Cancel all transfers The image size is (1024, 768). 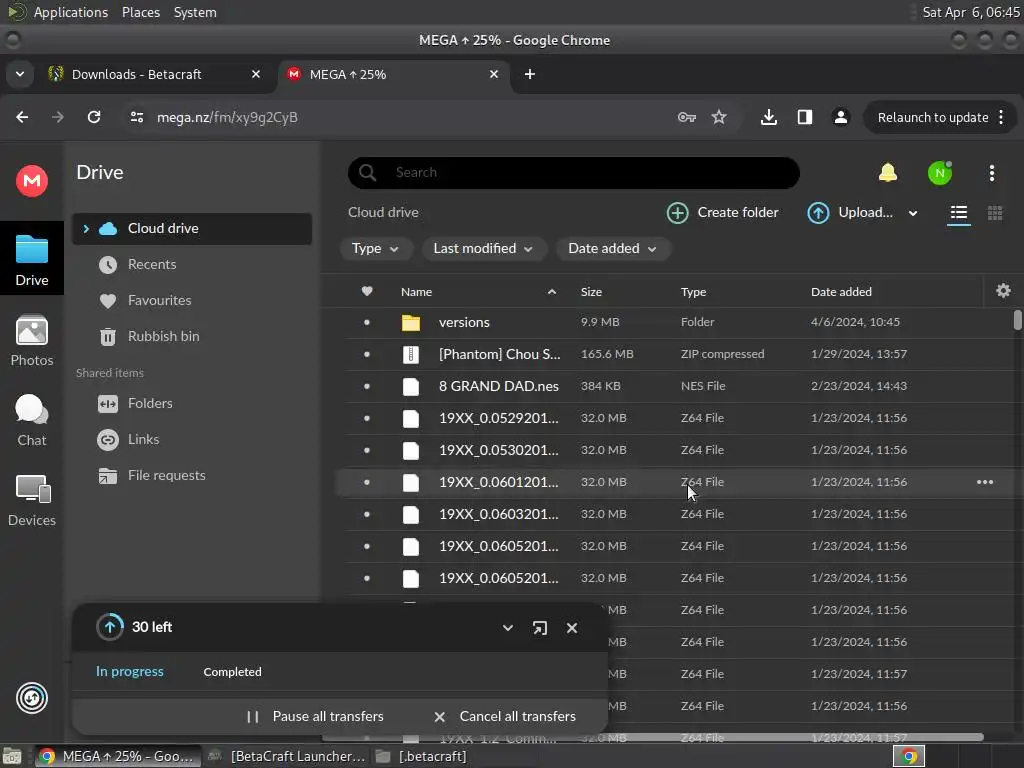[505, 716]
